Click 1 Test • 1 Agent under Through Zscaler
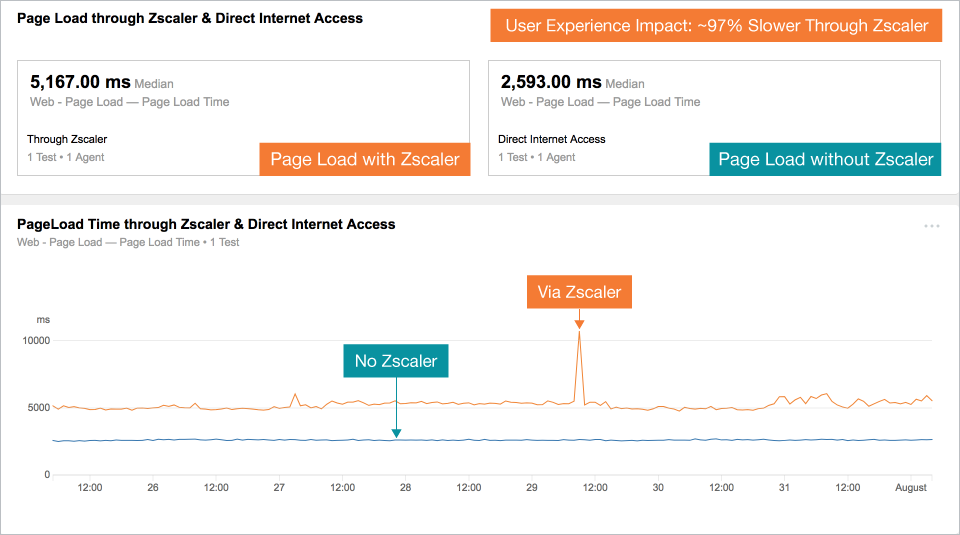The width and height of the screenshot is (960, 535). 66,157
